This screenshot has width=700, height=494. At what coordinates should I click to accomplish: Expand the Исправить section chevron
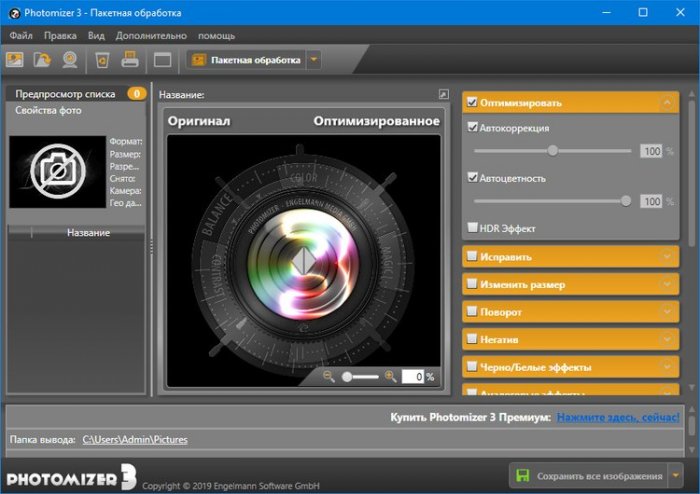[x=667, y=257]
